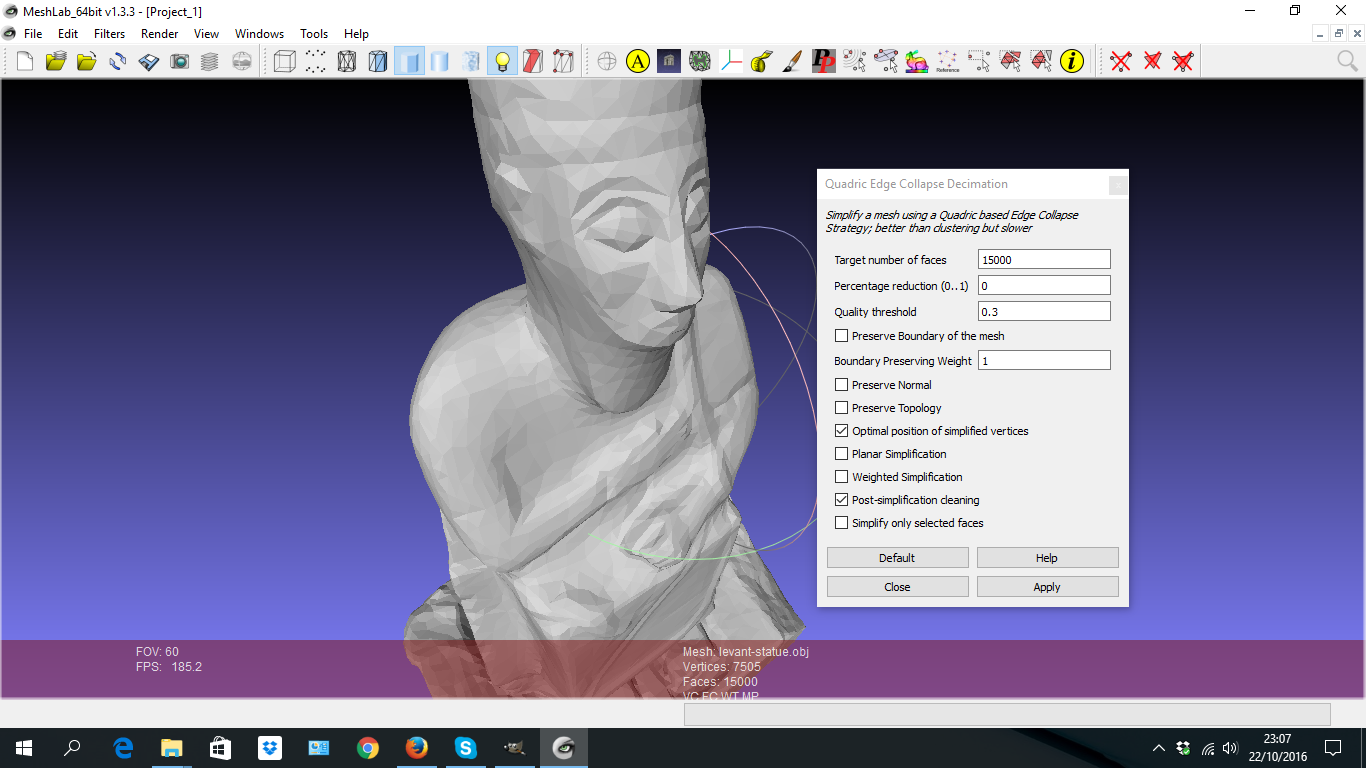Image resolution: width=1366 pixels, height=768 pixels.
Task: Check Simplify only selected faces
Action: pyautogui.click(x=842, y=523)
